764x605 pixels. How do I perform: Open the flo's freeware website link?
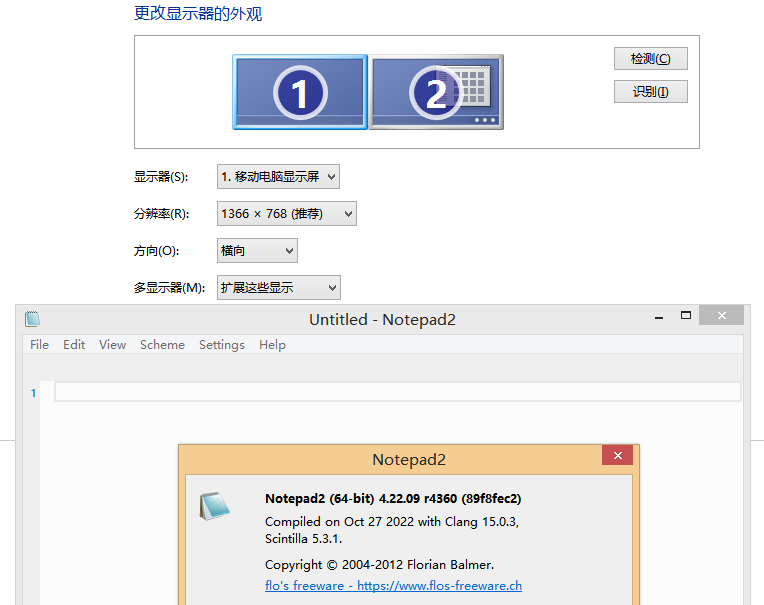[393, 586]
